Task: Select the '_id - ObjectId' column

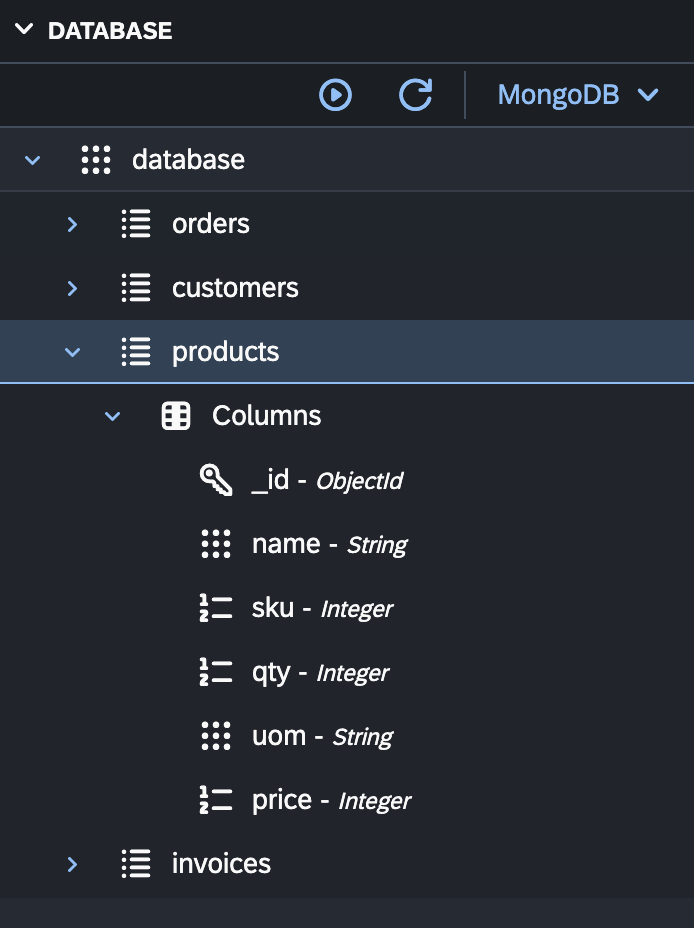Action: coord(327,480)
